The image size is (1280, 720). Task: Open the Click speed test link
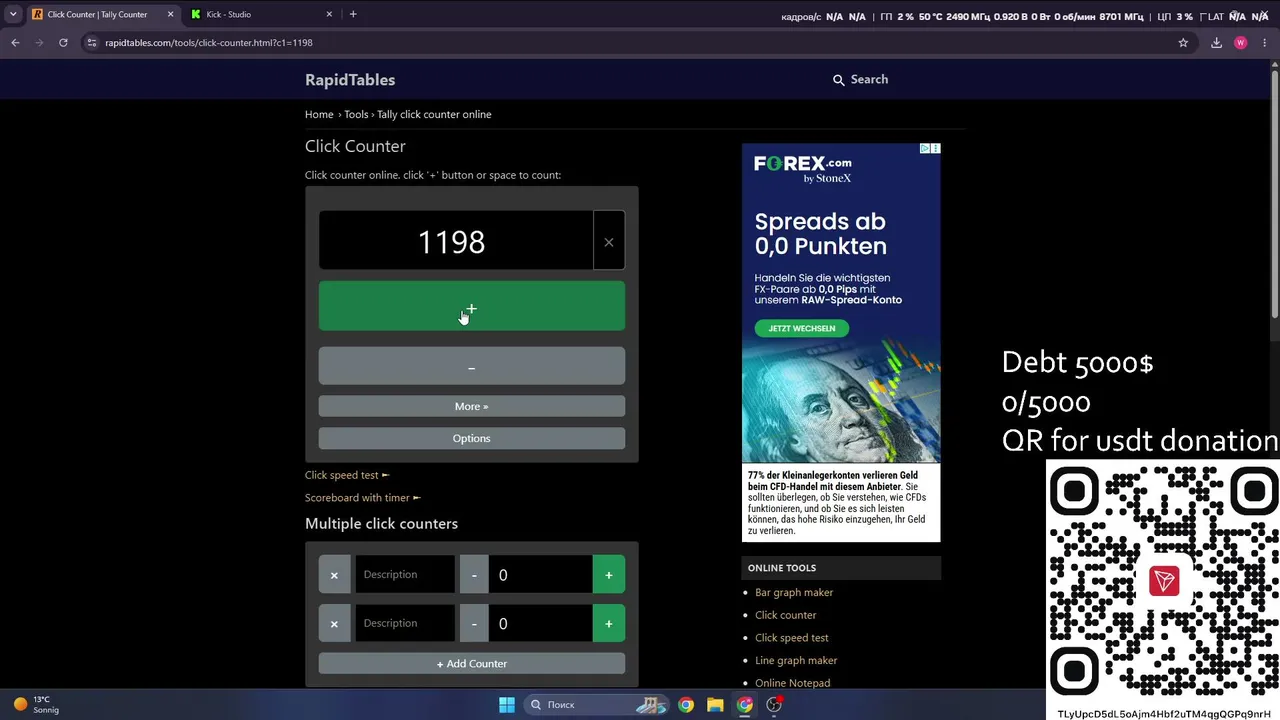pos(346,475)
